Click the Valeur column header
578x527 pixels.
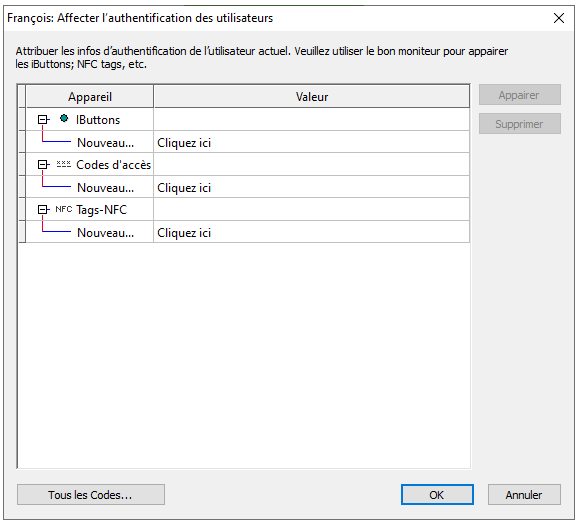(312, 97)
